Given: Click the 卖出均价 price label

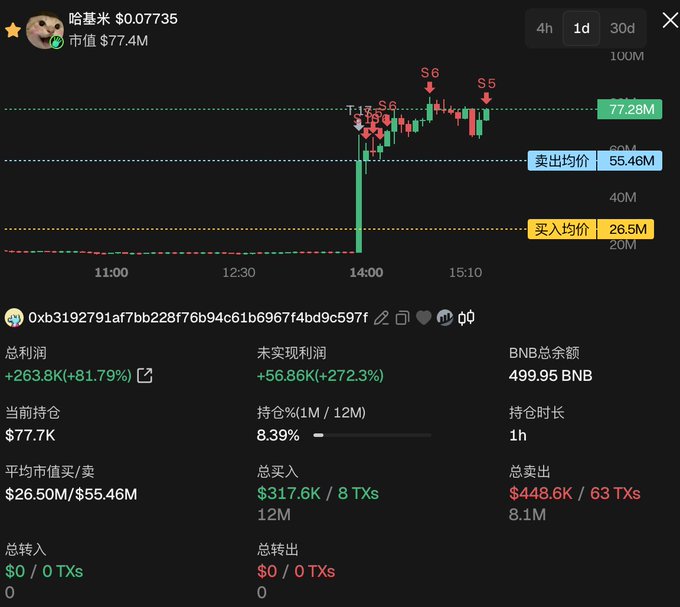Looking at the screenshot, I should pos(562,161).
